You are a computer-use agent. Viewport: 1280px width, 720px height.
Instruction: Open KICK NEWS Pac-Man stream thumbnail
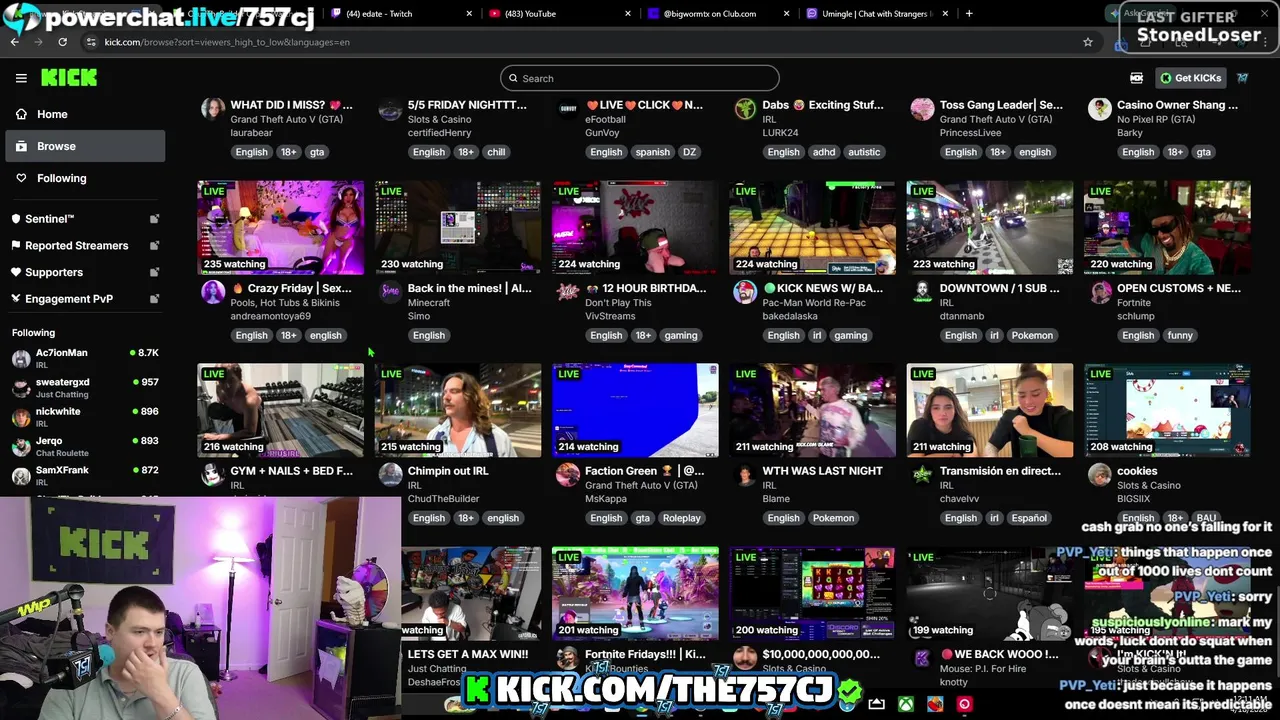(812, 227)
